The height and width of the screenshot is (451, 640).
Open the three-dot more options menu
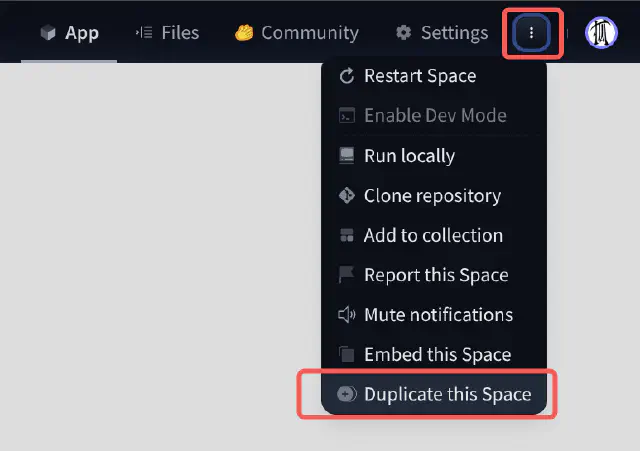pyautogui.click(x=531, y=33)
